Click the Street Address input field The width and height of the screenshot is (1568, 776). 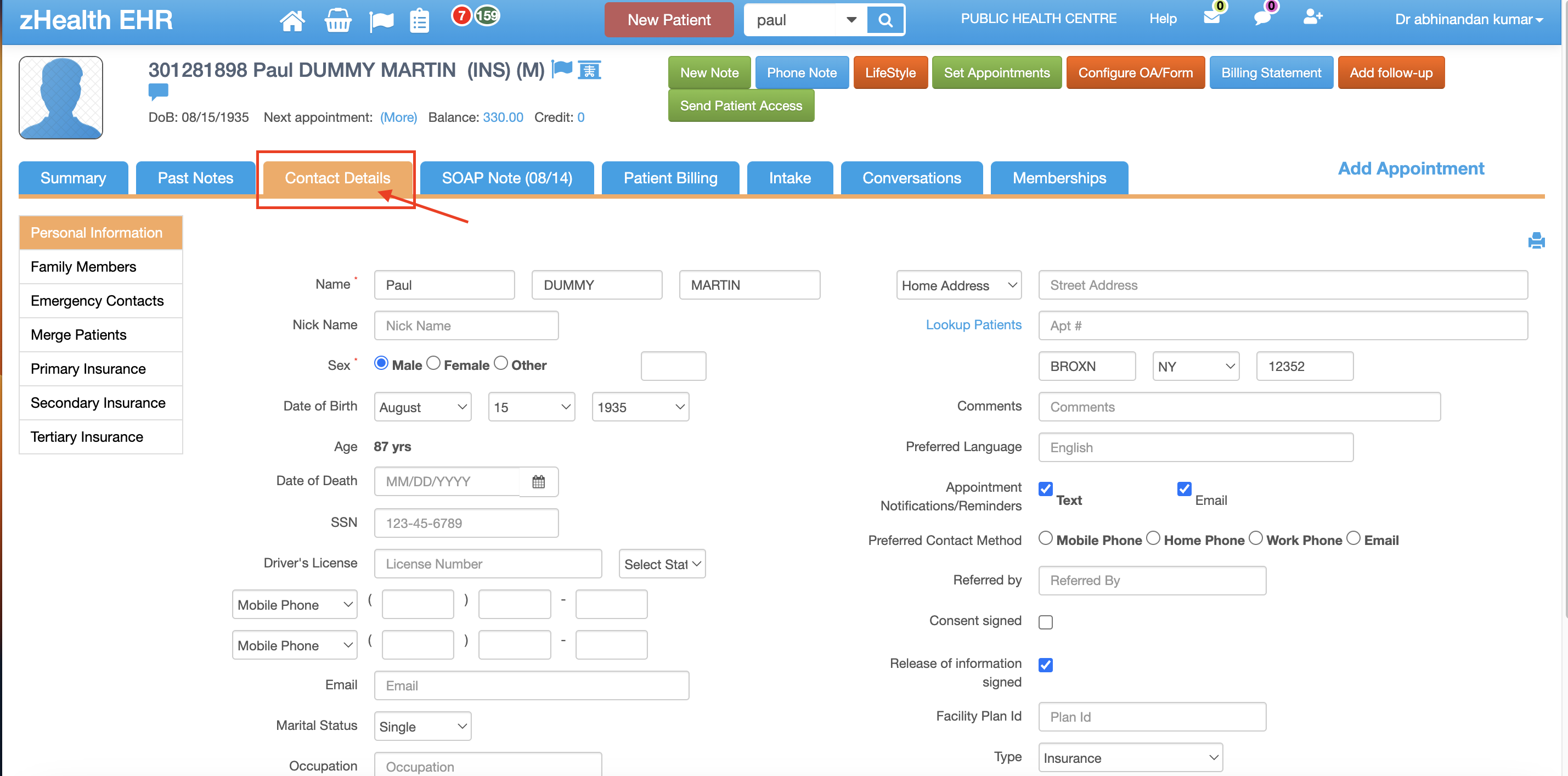click(1283, 285)
